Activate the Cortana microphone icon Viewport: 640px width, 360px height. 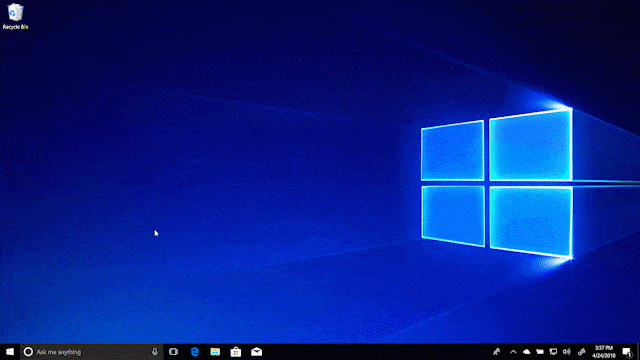(x=155, y=352)
